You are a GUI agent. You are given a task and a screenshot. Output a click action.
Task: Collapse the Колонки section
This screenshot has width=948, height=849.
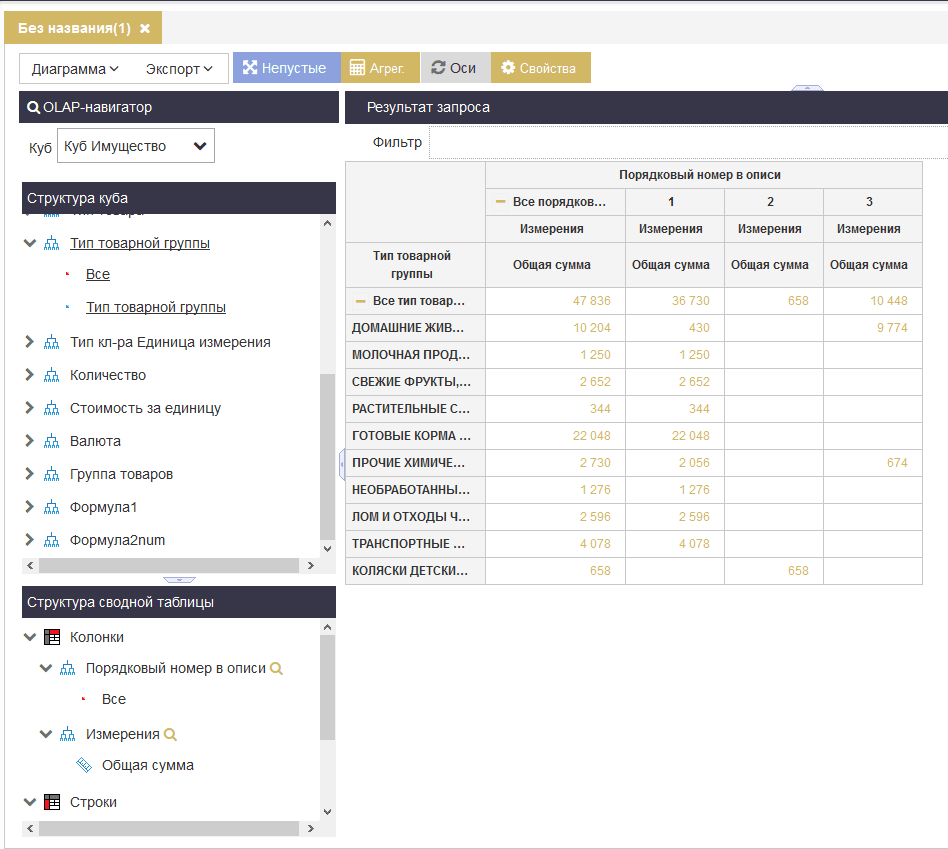30,637
